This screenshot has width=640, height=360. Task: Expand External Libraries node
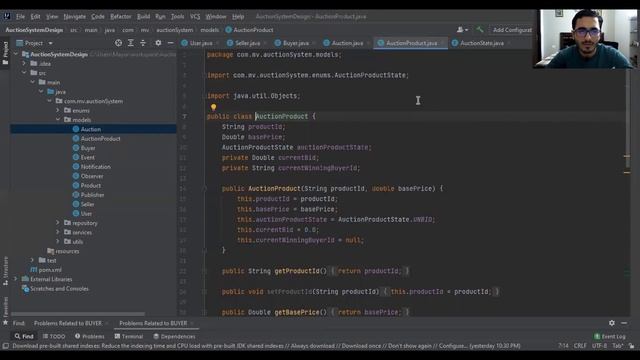tap(16, 279)
